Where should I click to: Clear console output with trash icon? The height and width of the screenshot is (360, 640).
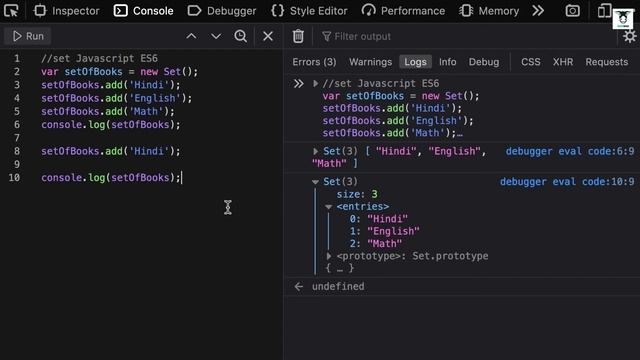tap(298, 36)
